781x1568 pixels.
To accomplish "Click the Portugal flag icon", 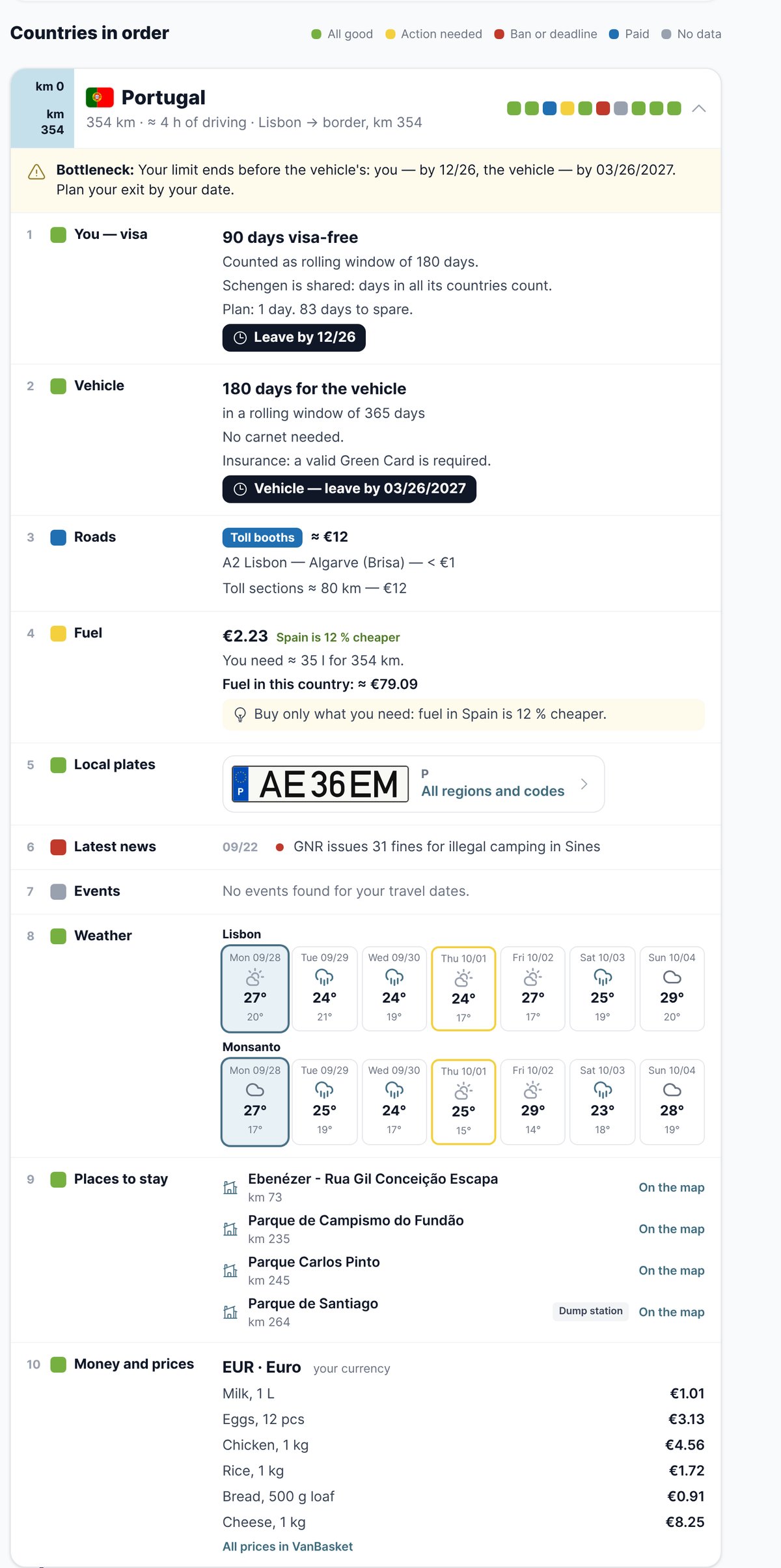I will tap(100, 98).
